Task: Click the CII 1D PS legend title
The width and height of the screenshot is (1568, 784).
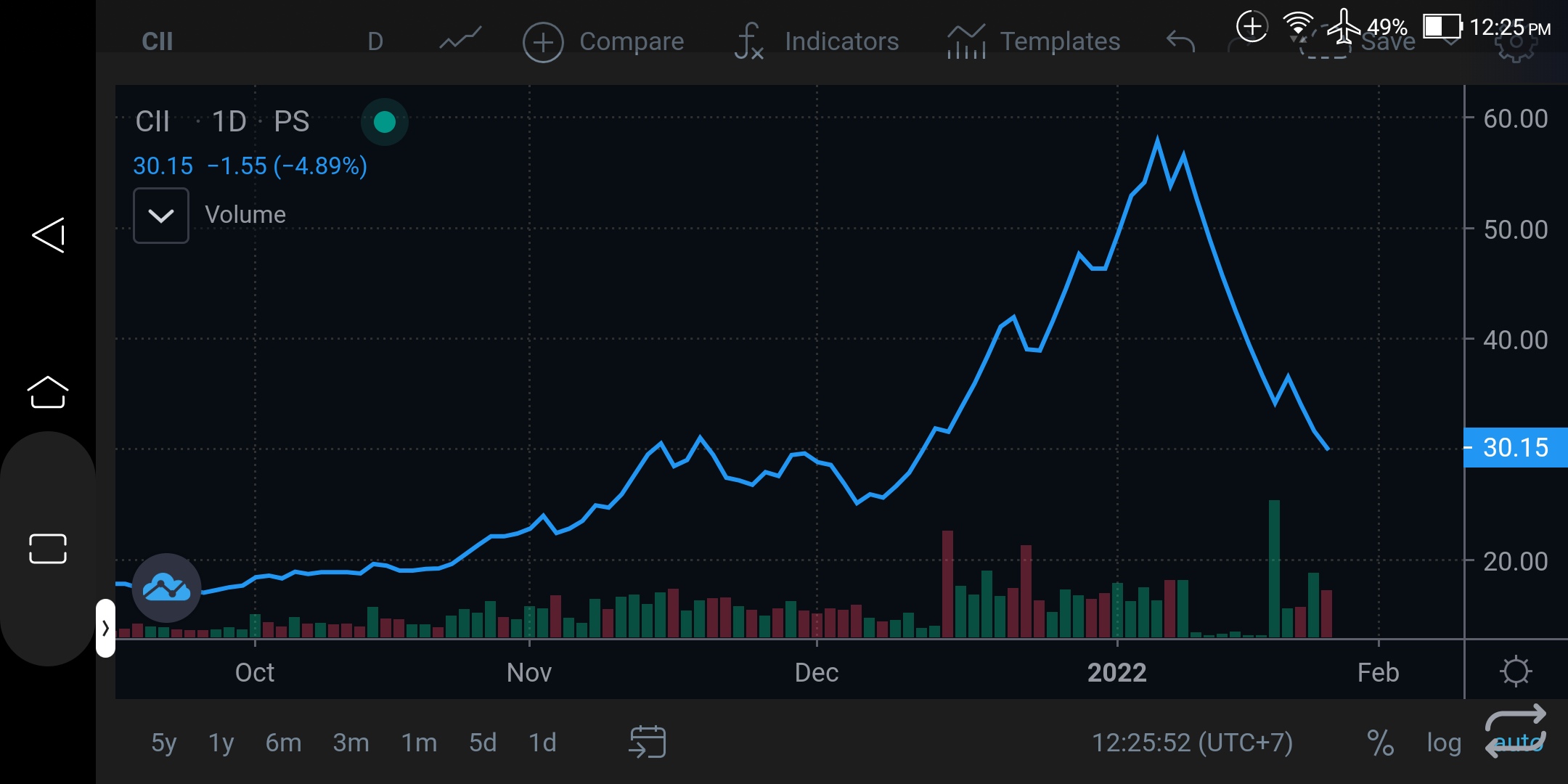Action: click(223, 121)
